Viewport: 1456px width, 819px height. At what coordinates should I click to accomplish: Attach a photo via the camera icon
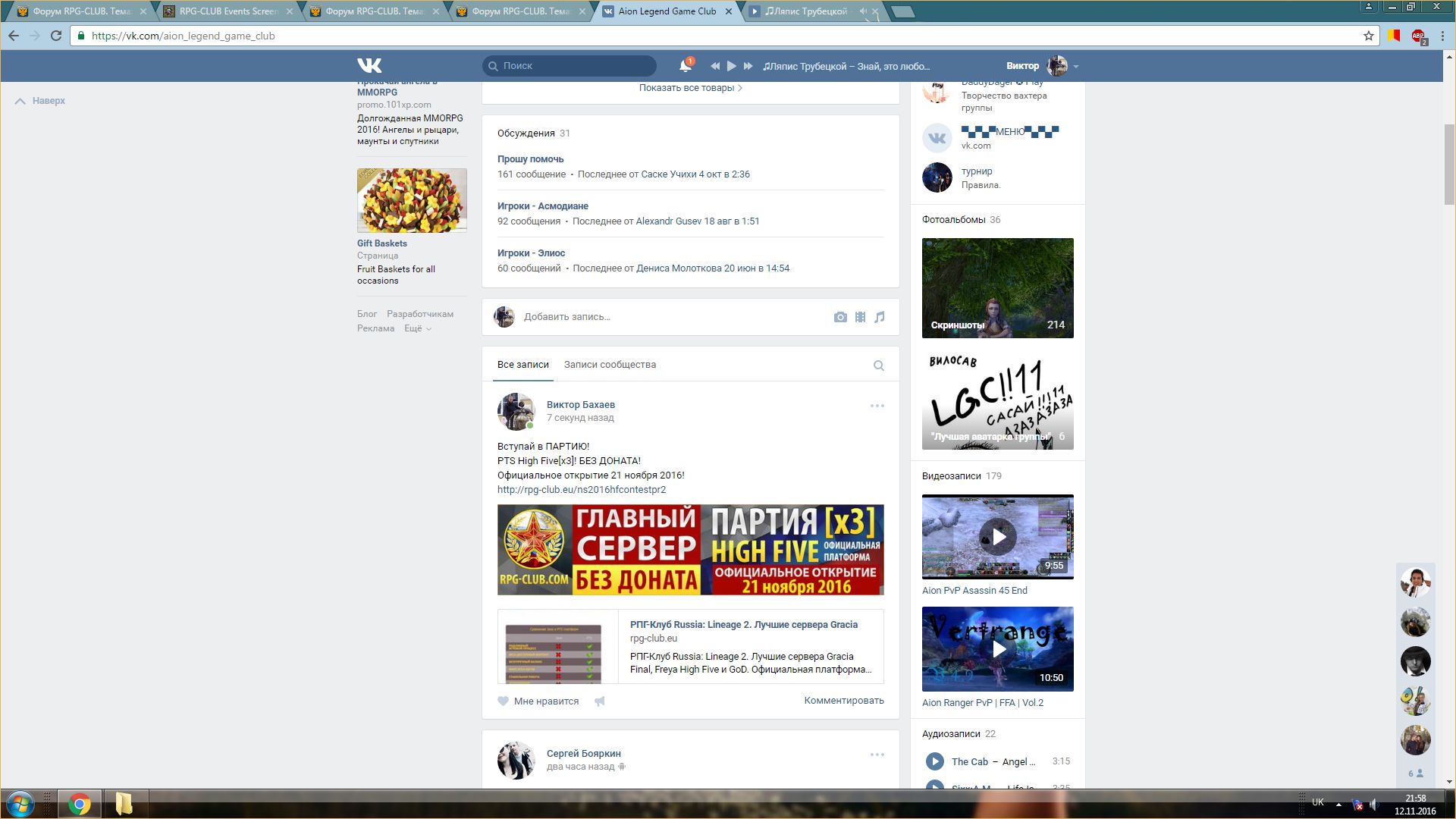(840, 317)
